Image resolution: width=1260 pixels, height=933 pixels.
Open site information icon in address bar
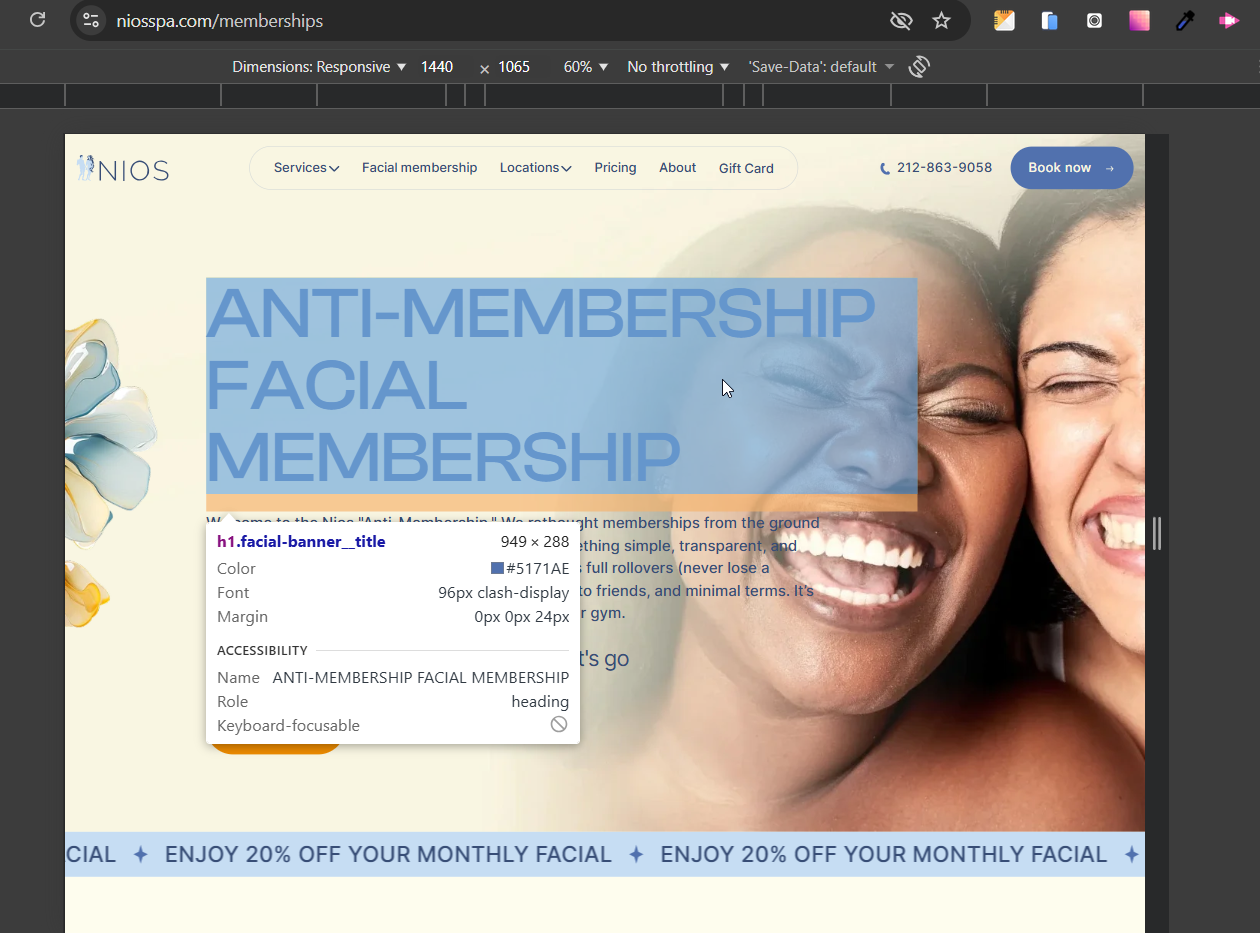tap(91, 20)
